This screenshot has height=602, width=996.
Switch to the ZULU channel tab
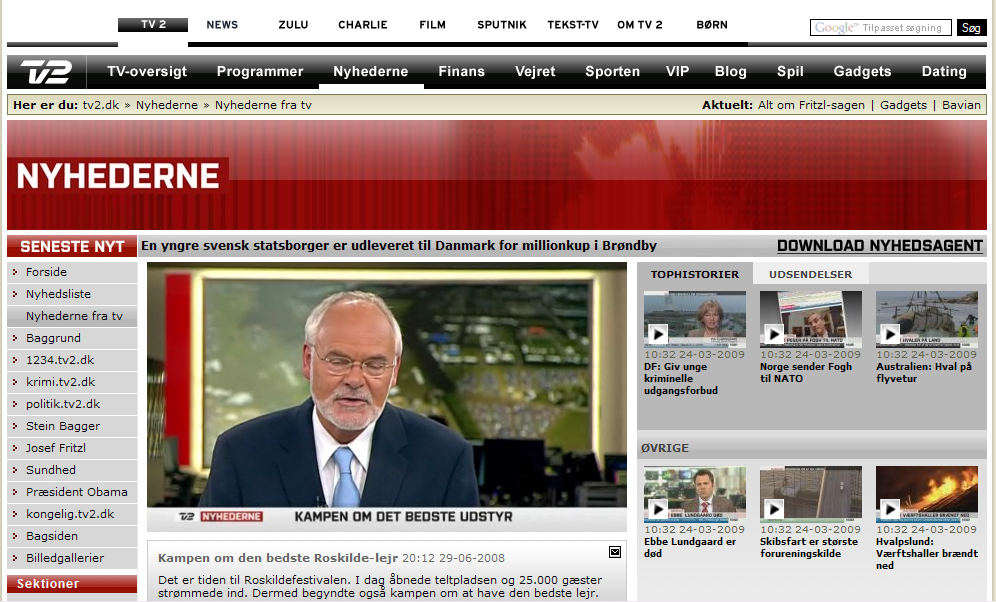(293, 25)
